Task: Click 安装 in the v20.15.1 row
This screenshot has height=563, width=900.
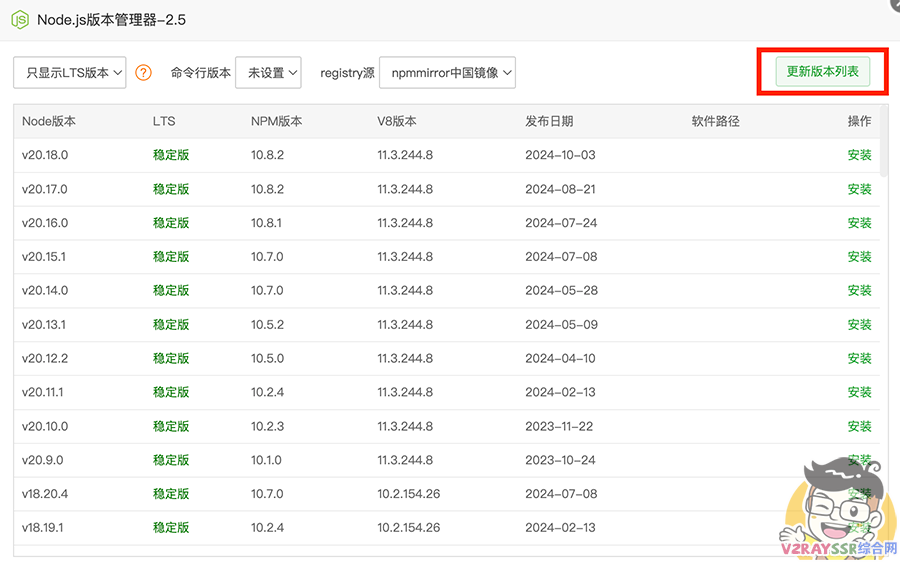Action: click(859, 257)
